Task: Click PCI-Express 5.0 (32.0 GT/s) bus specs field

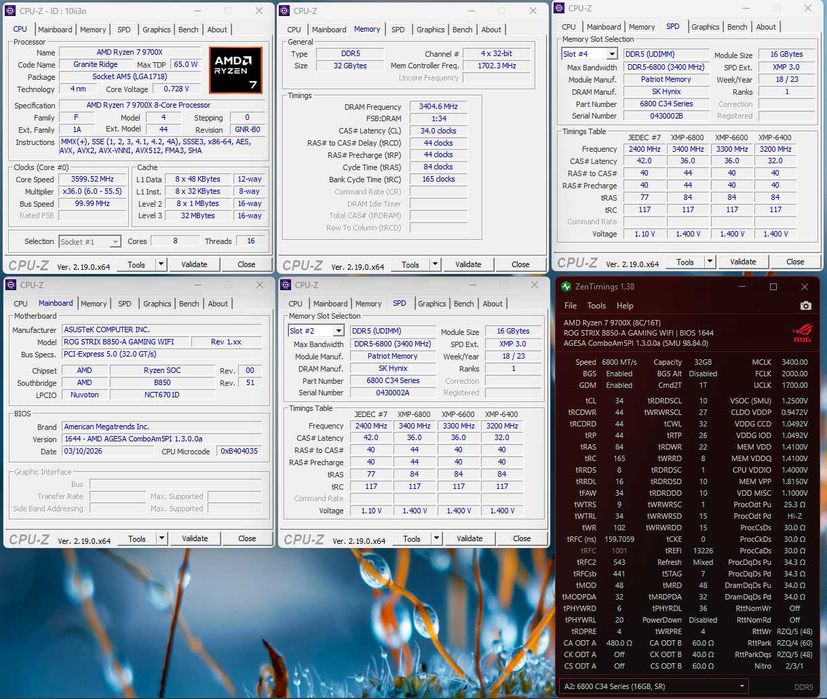Action: [161, 355]
